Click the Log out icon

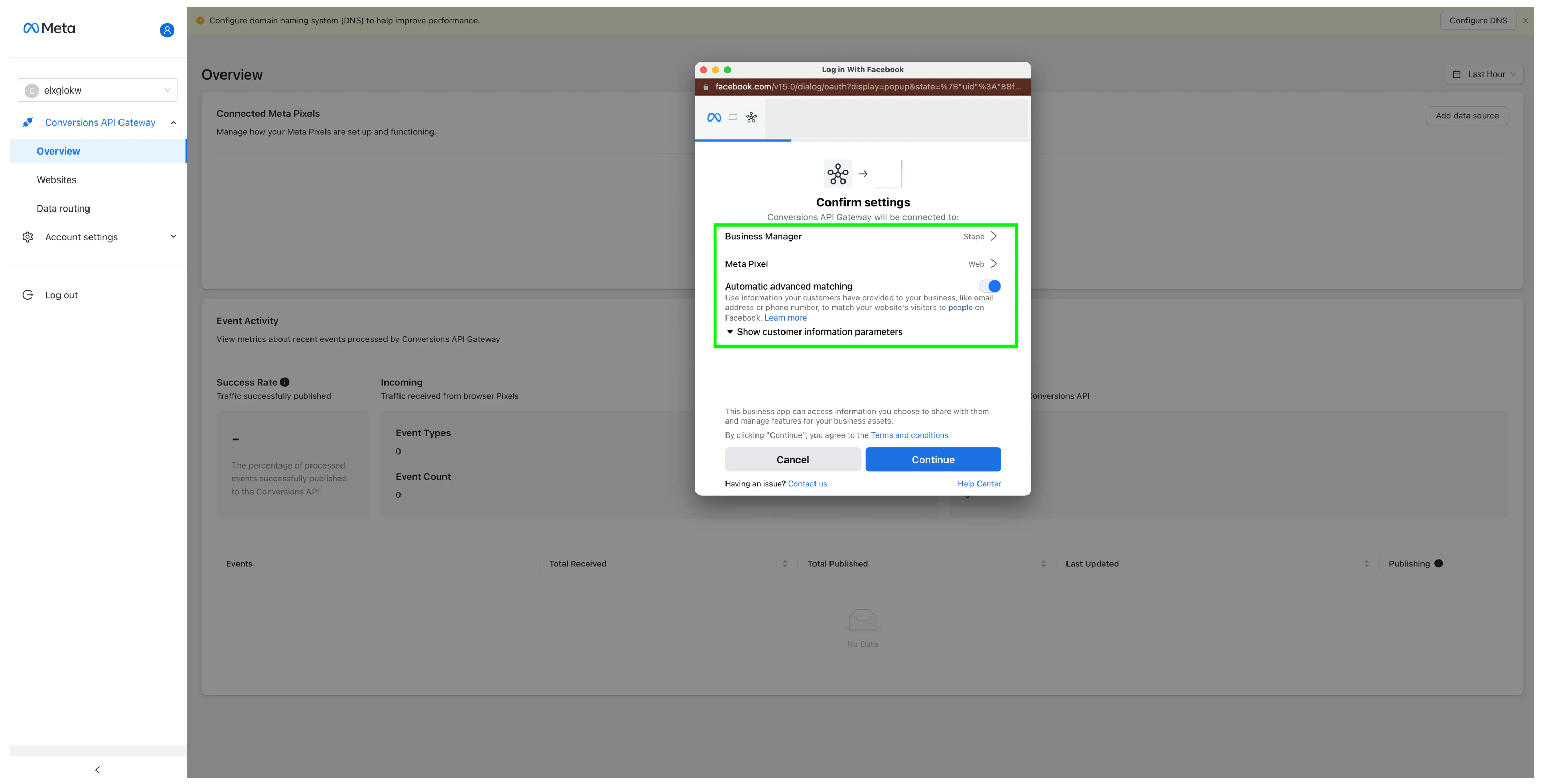click(28, 295)
